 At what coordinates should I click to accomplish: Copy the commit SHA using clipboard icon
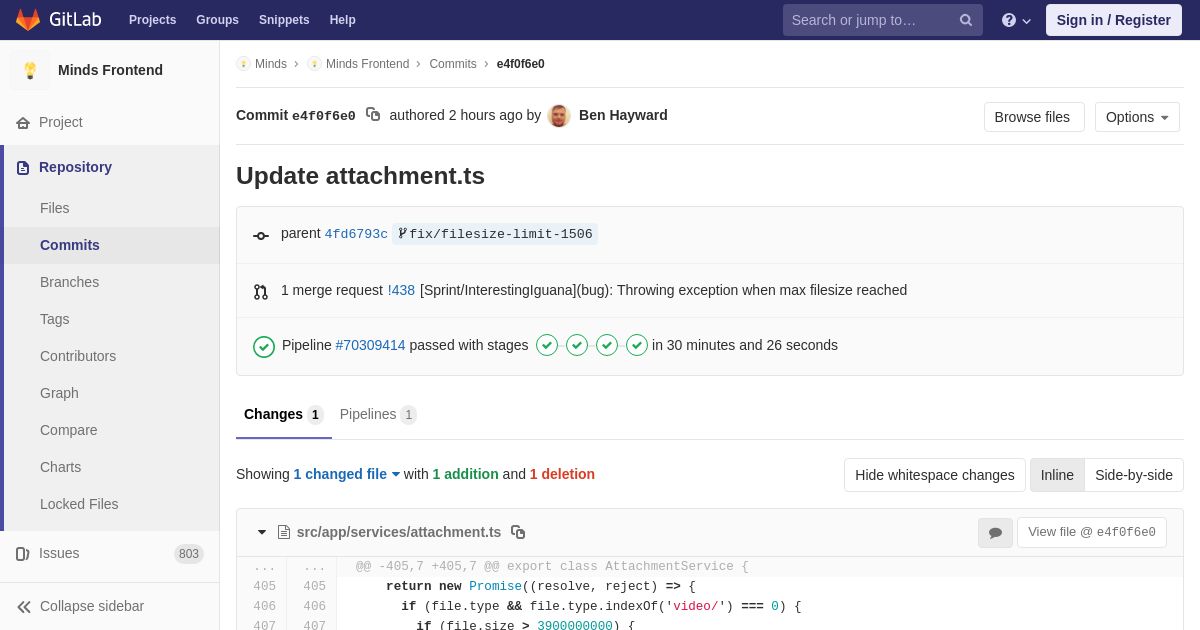(373, 115)
